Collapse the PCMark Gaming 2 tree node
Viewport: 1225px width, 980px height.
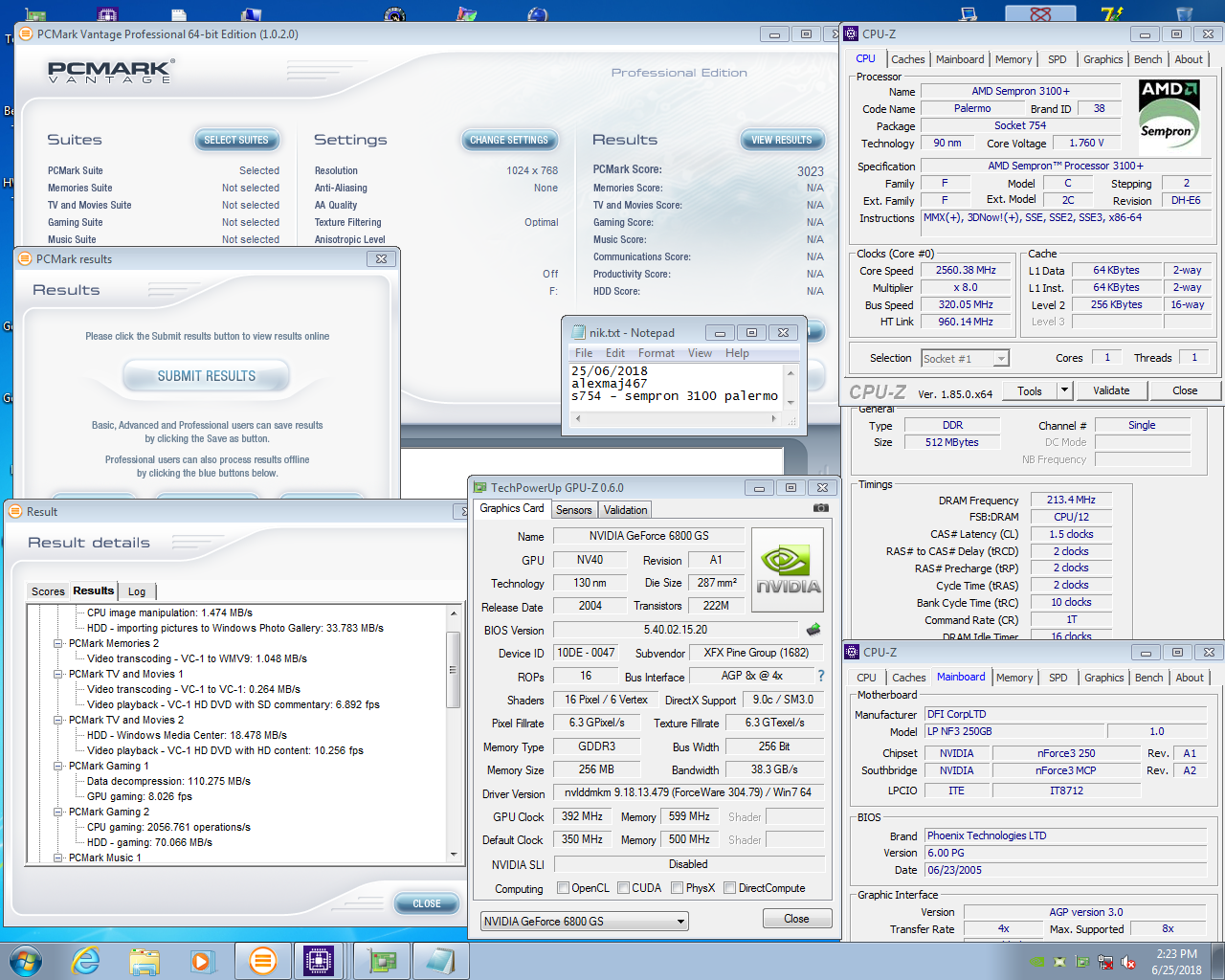click(x=58, y=812)
